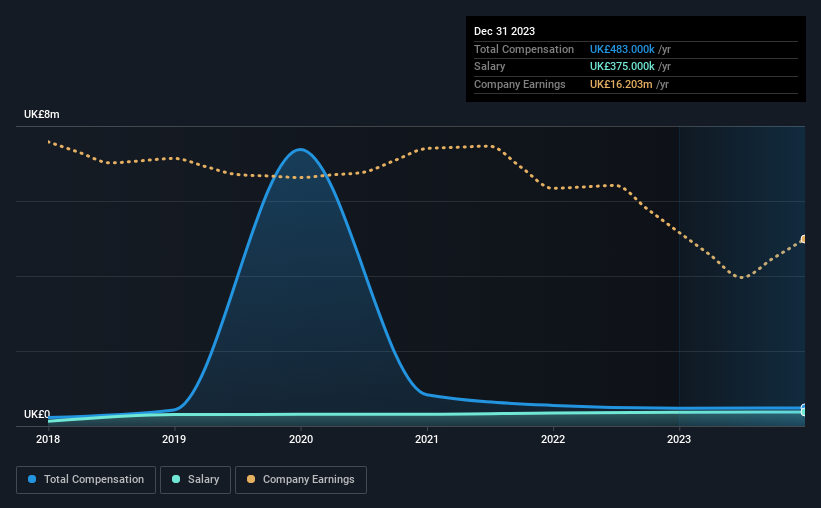Click the 2020 x-axis label
The width and height of the screenshot is (821, 508).
pyautogui.click(x=301, y=439)
